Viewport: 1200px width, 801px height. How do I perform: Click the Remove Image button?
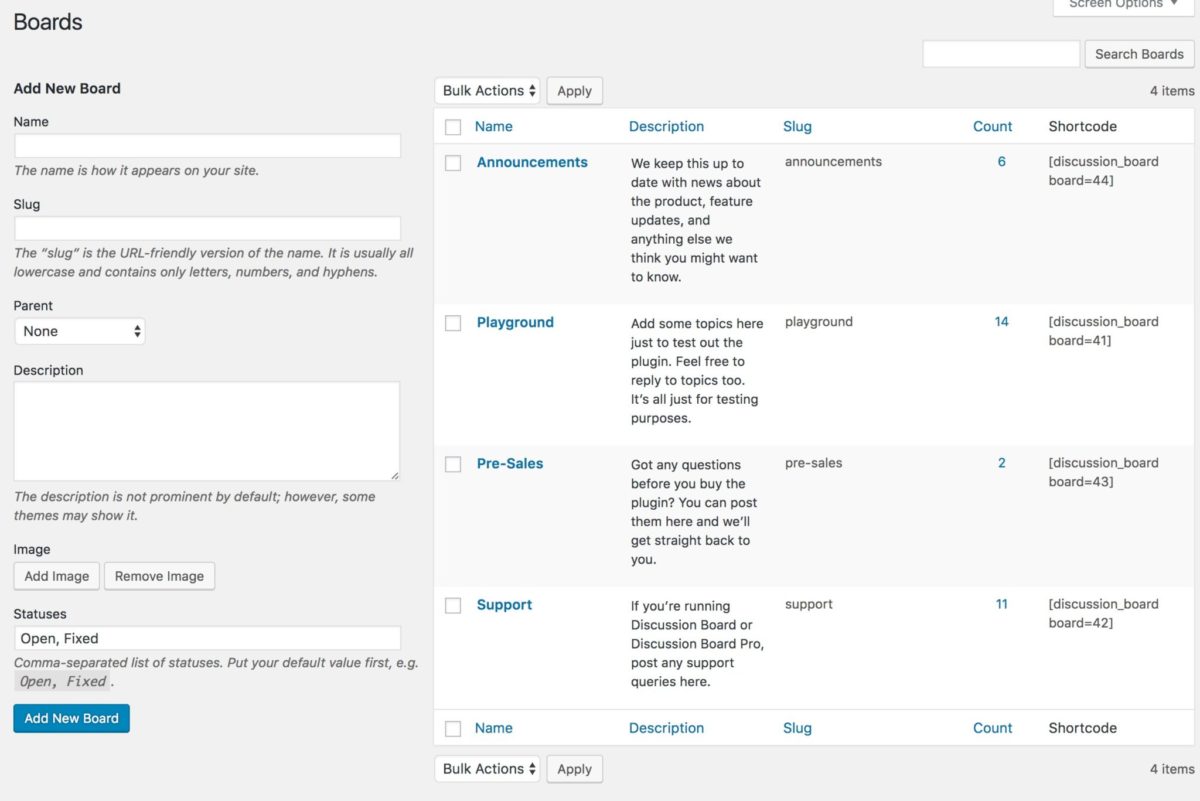pos(159,576)
